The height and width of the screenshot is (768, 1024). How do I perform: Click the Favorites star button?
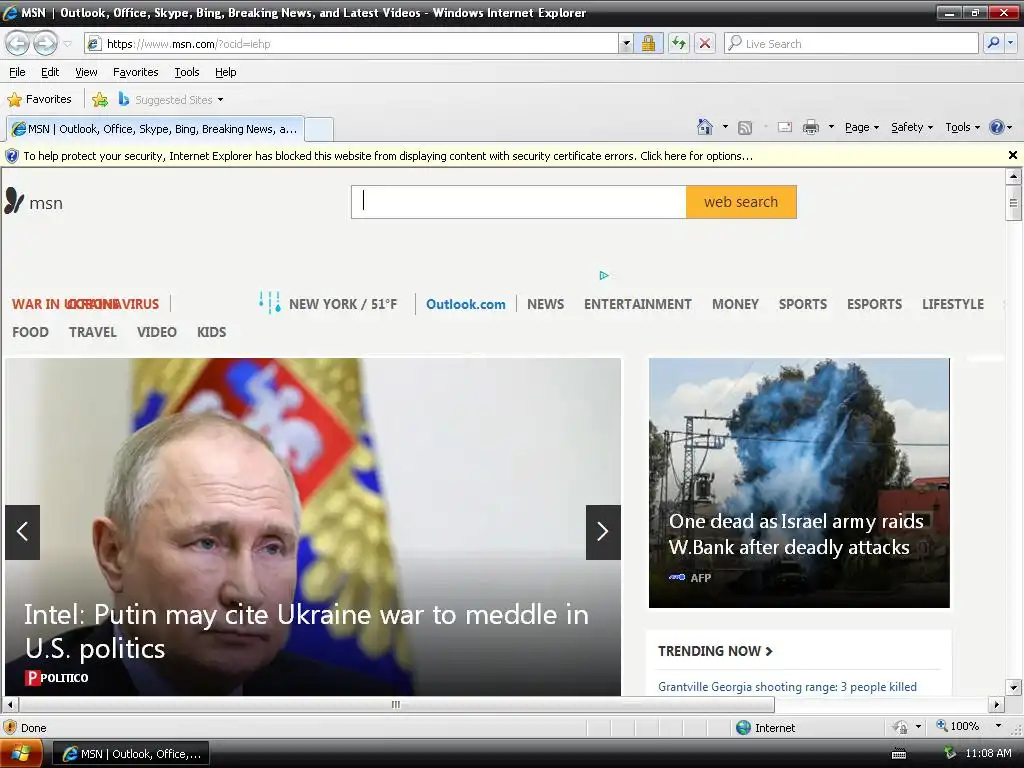pyautogui.click(x=39, y=99)
